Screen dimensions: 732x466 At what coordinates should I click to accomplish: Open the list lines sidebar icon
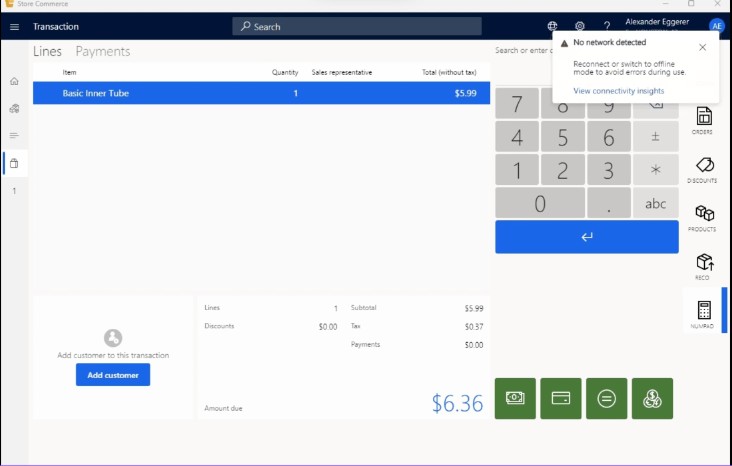14,136
